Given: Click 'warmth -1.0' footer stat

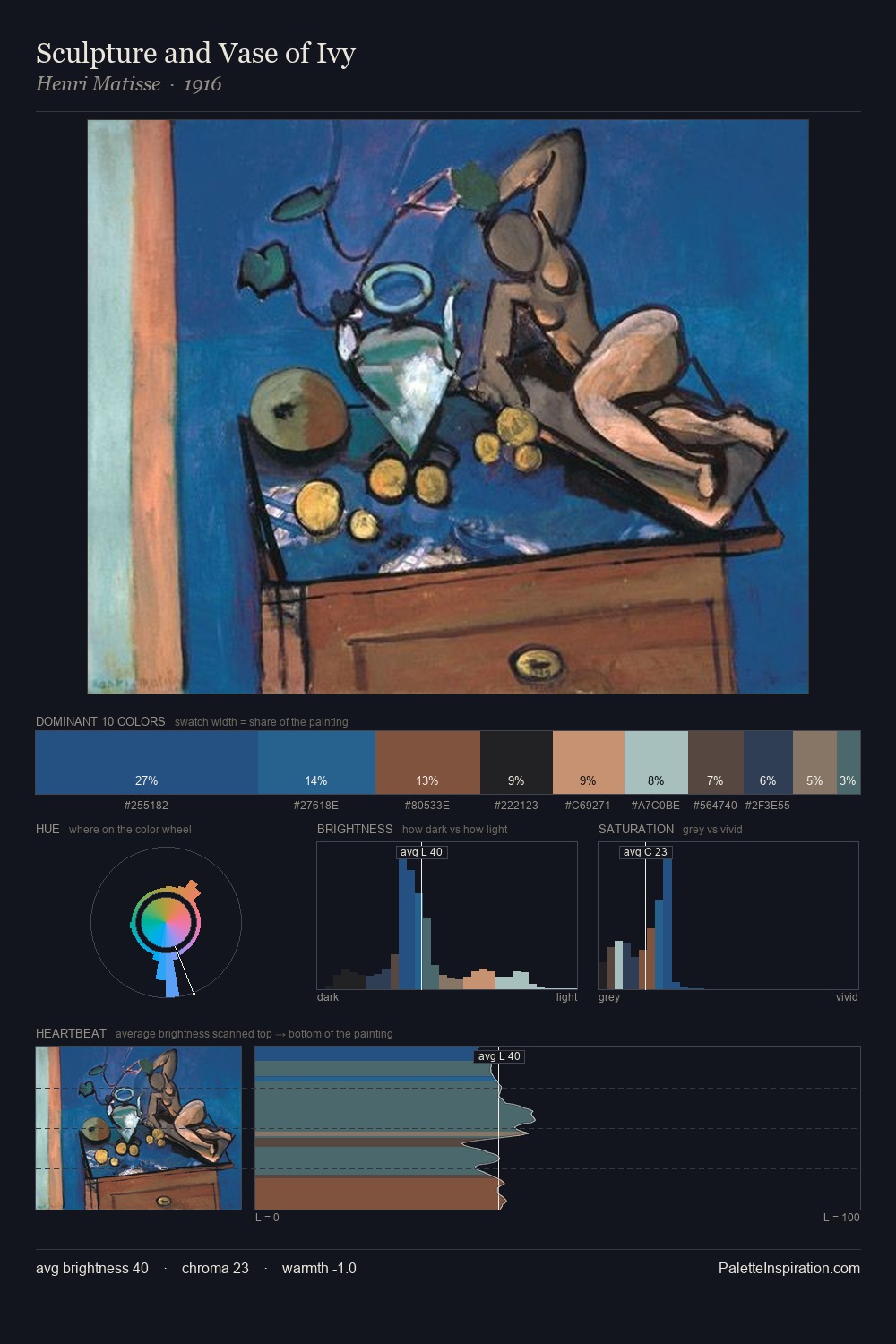Looking at the screenshot, I should (x=319, y=1269).
